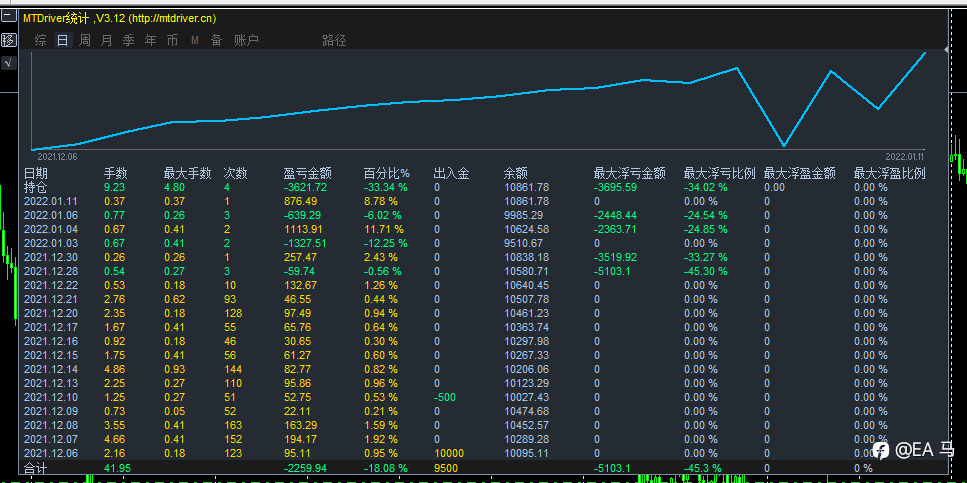Click the 百分比% column header
The width and height of the screenshot is (967, 483).
[387, 174]
